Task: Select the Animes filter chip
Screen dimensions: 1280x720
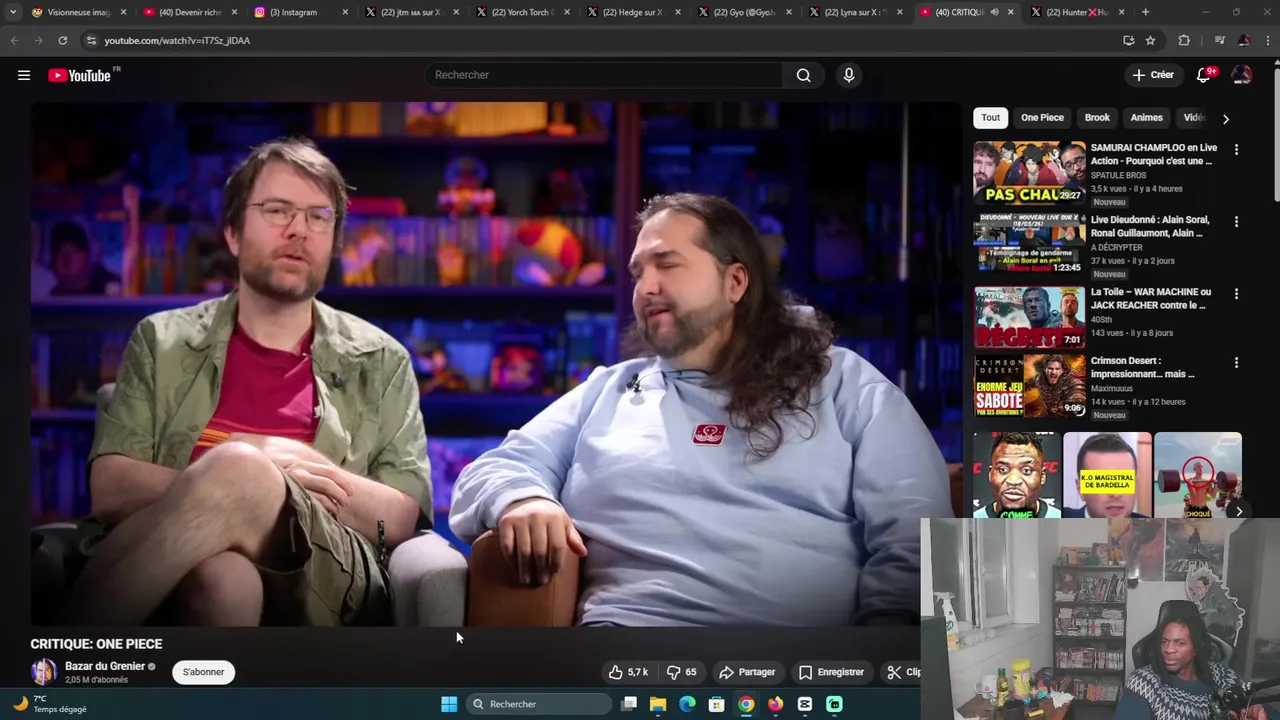Action: (x=1146, y=117)
